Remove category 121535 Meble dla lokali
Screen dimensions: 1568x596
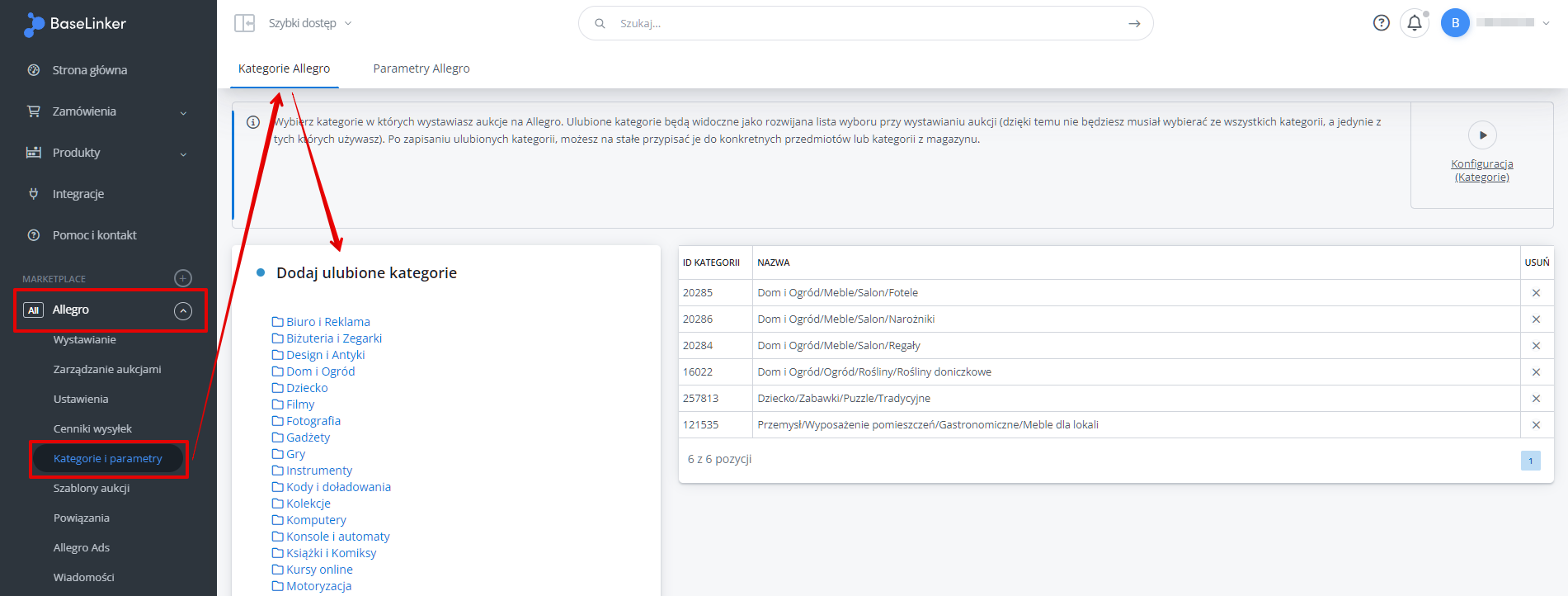(x=1536, y=425)
